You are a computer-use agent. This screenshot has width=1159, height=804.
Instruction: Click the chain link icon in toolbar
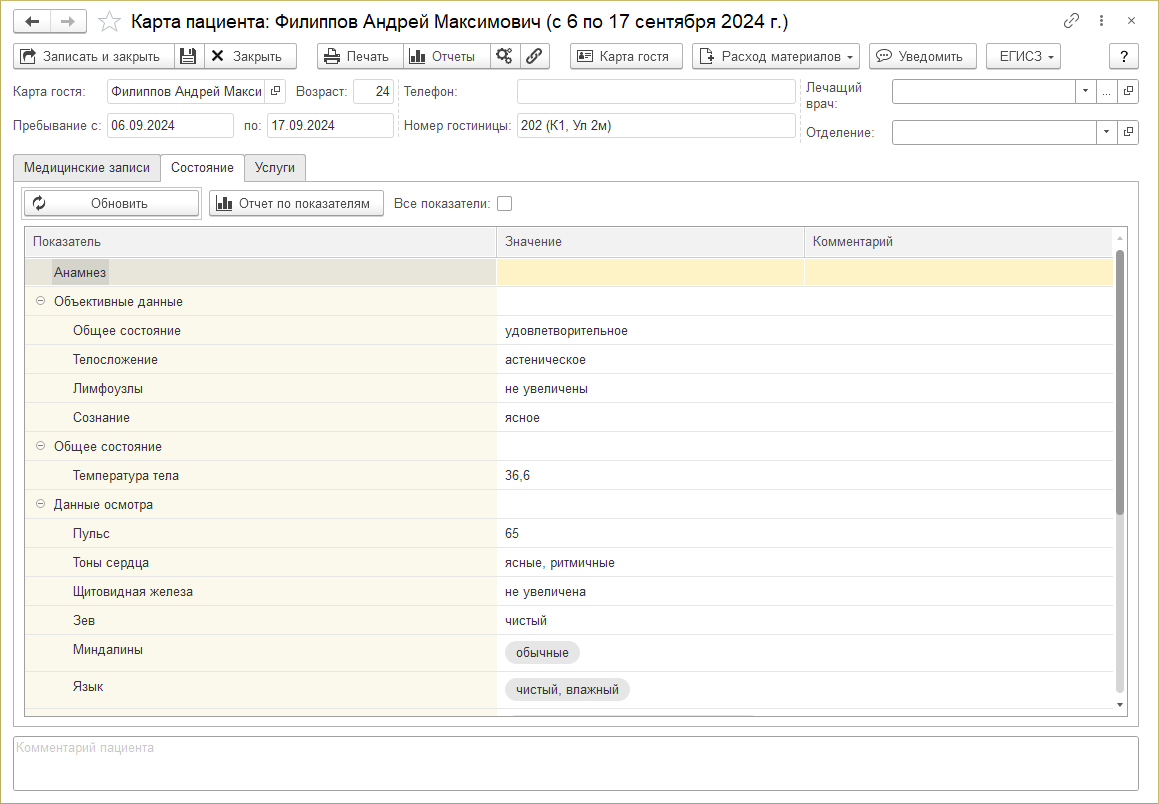click(534, 56)
